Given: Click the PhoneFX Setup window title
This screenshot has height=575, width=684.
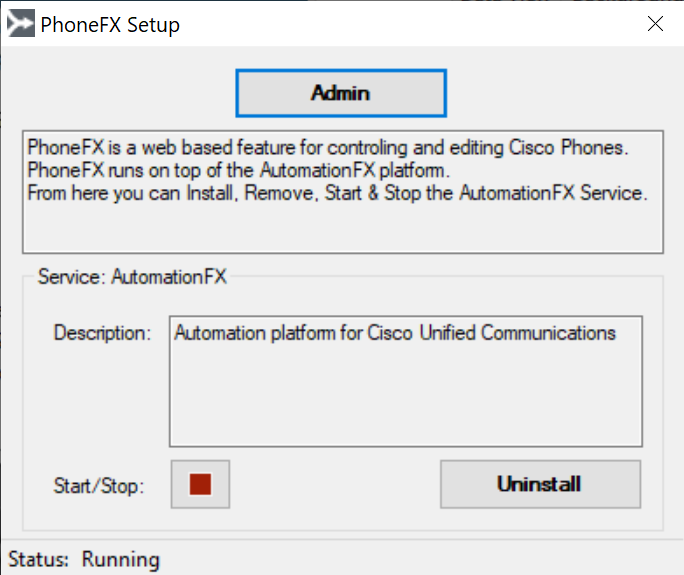Looking at the screenshot, I should pyautogui.click(x=110, y=24).
